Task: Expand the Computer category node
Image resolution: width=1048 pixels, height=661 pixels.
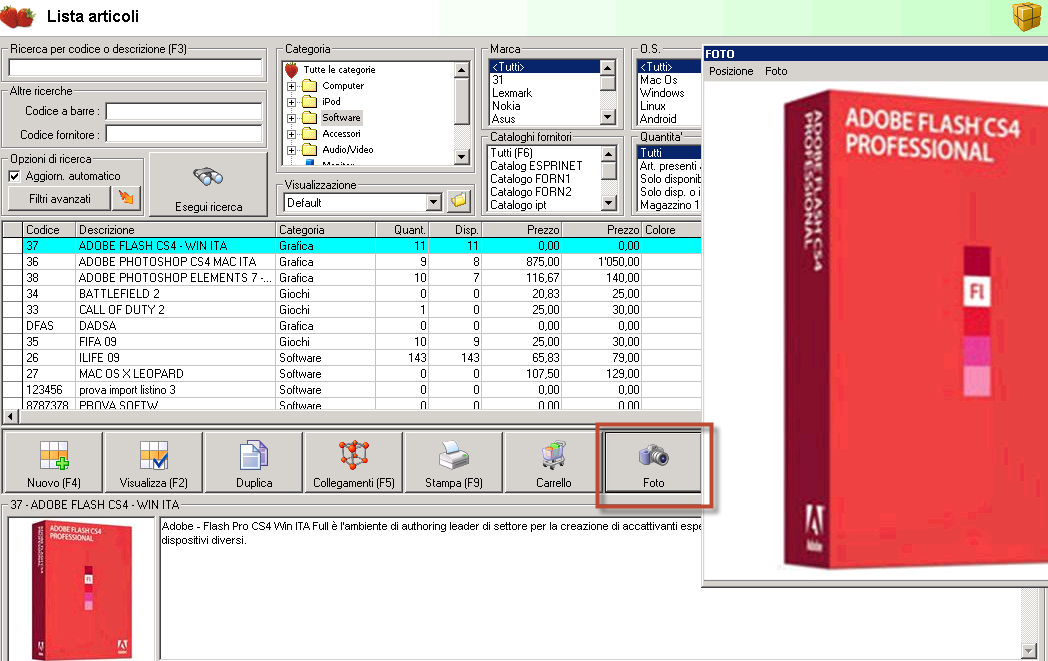Action: tap(291, 86)
